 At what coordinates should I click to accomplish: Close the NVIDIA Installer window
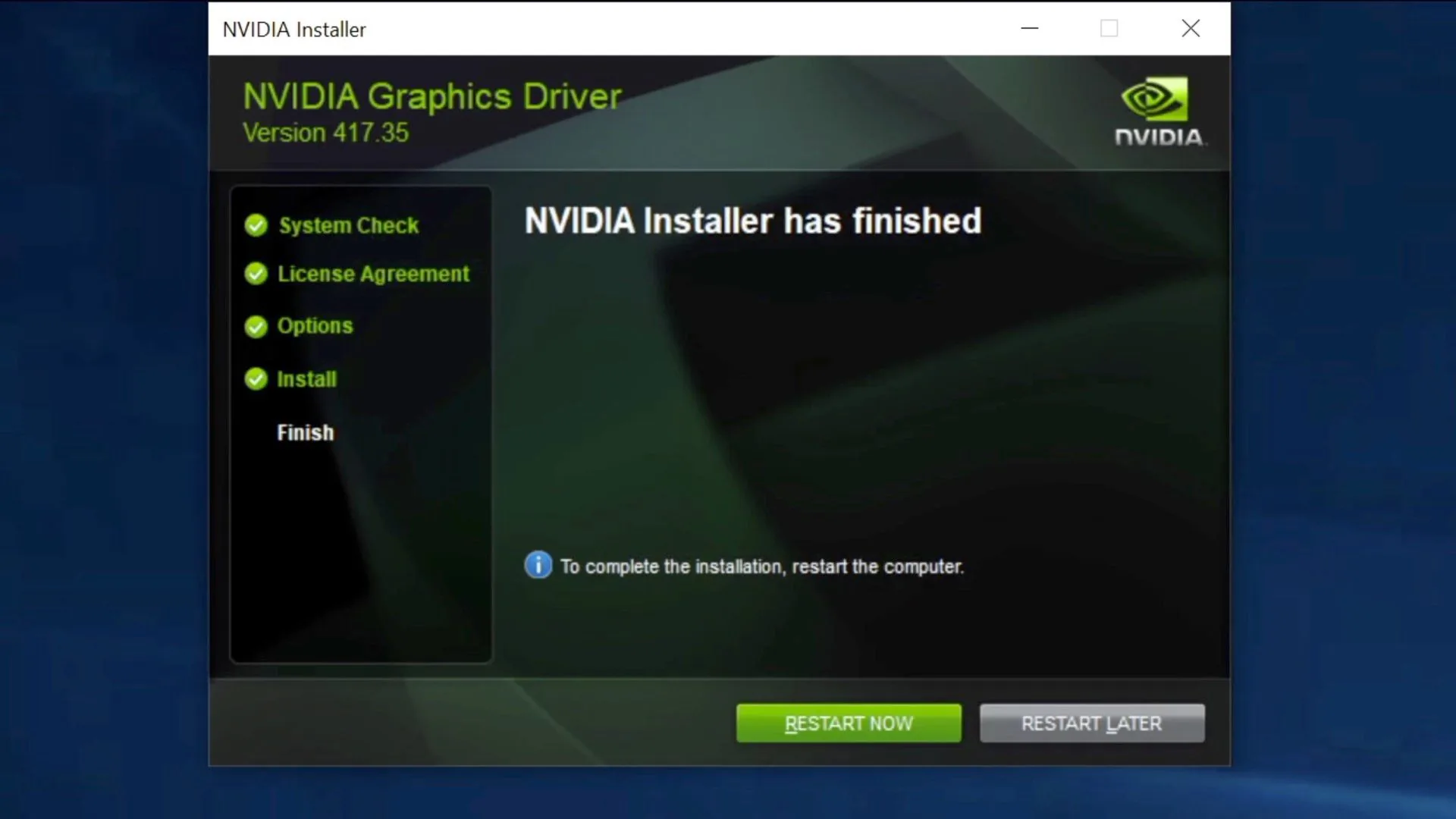click(x=1191, y=29)
